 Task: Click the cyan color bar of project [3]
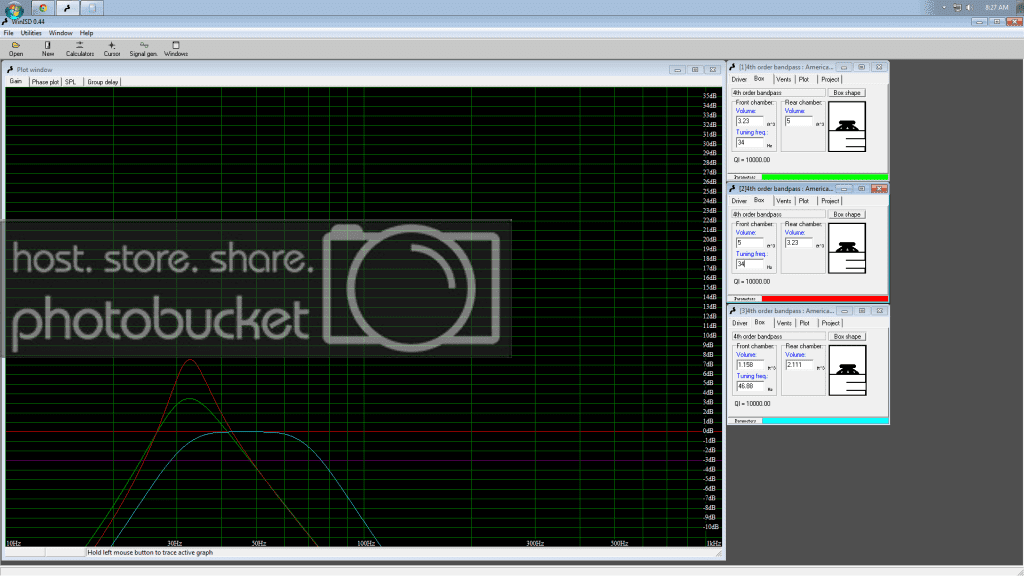(825, 421)
